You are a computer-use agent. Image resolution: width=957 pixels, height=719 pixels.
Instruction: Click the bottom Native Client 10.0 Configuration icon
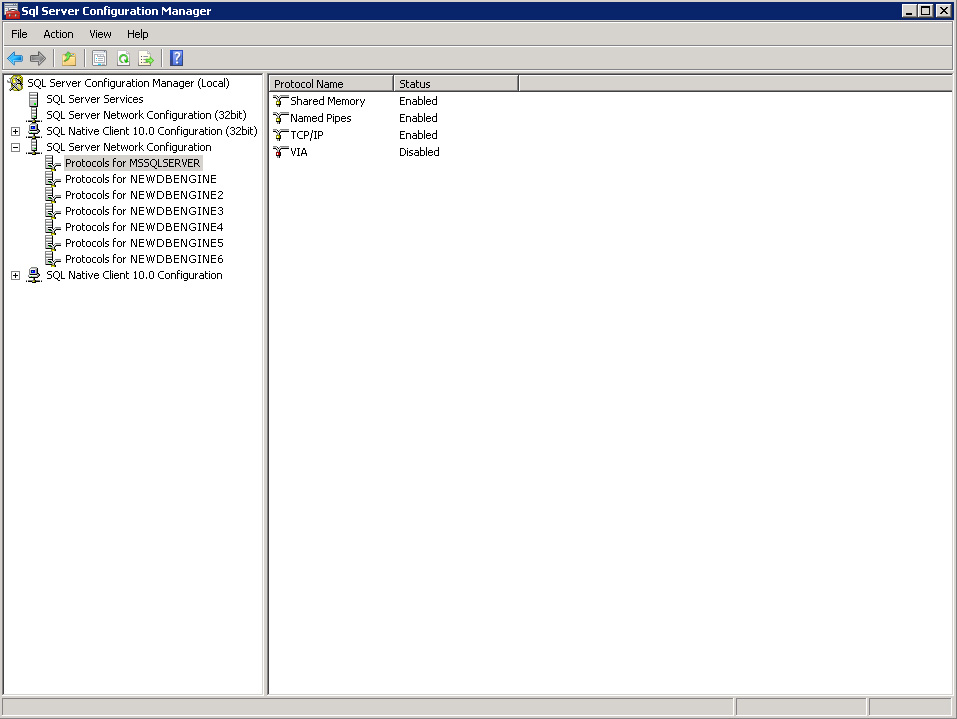pos(34,275)
